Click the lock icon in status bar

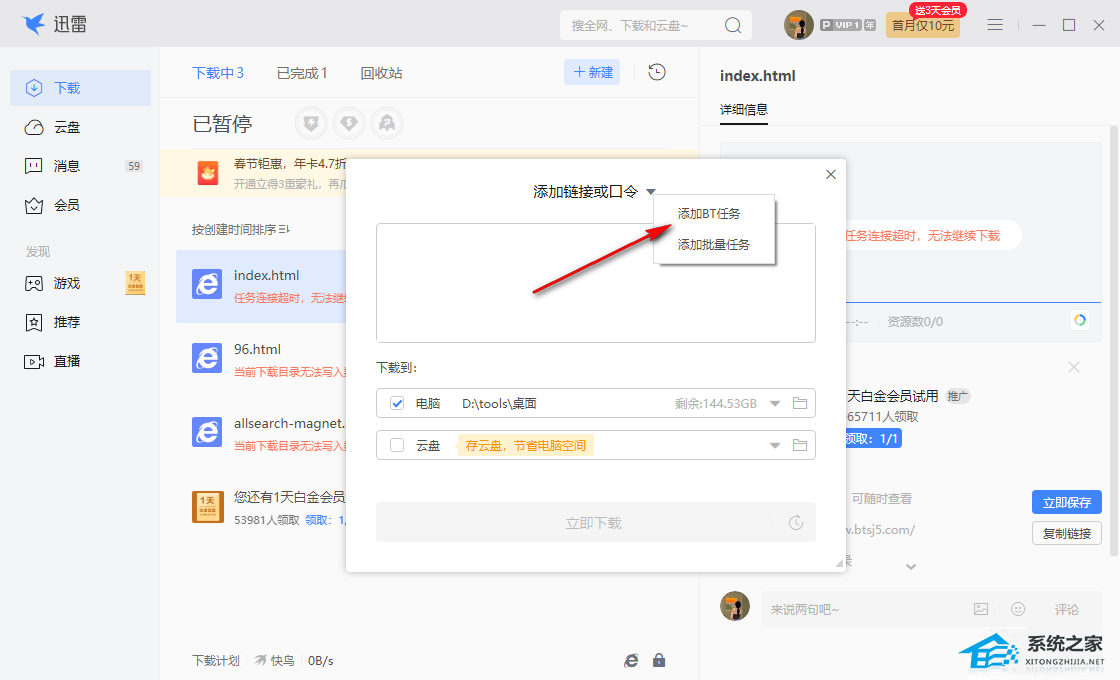point(659,660)
